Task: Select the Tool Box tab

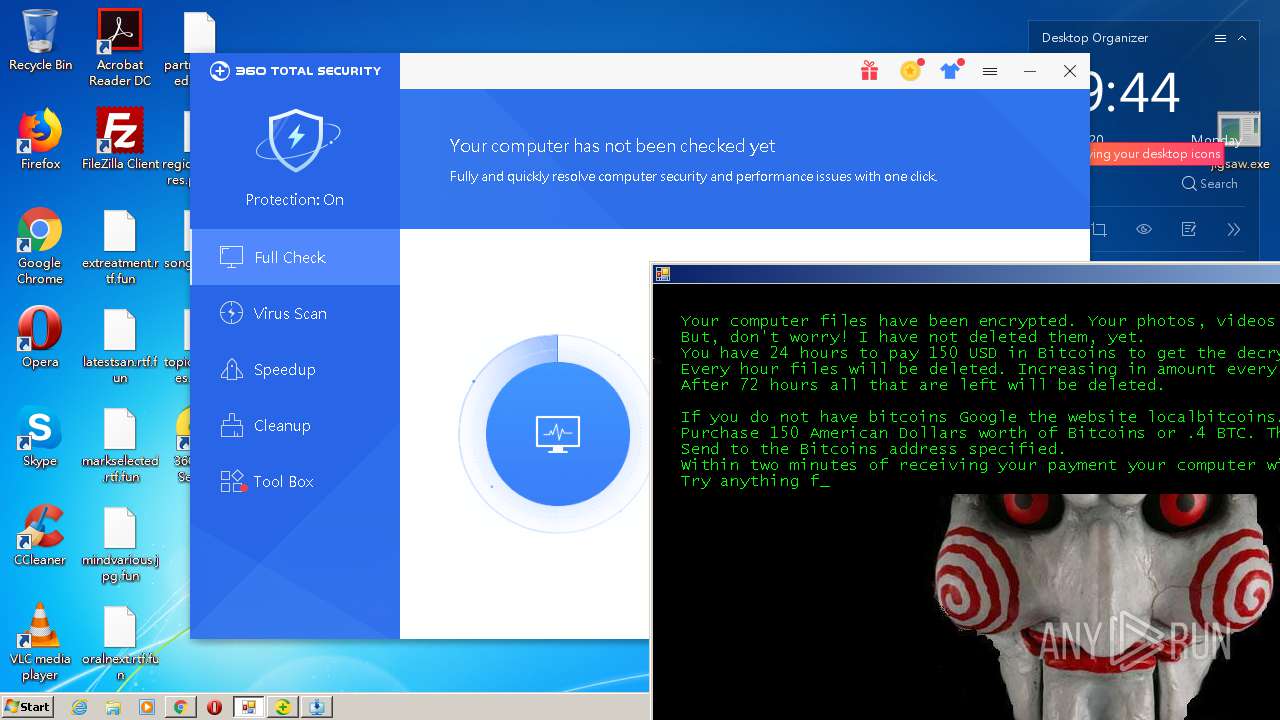Action: [295, 481]
